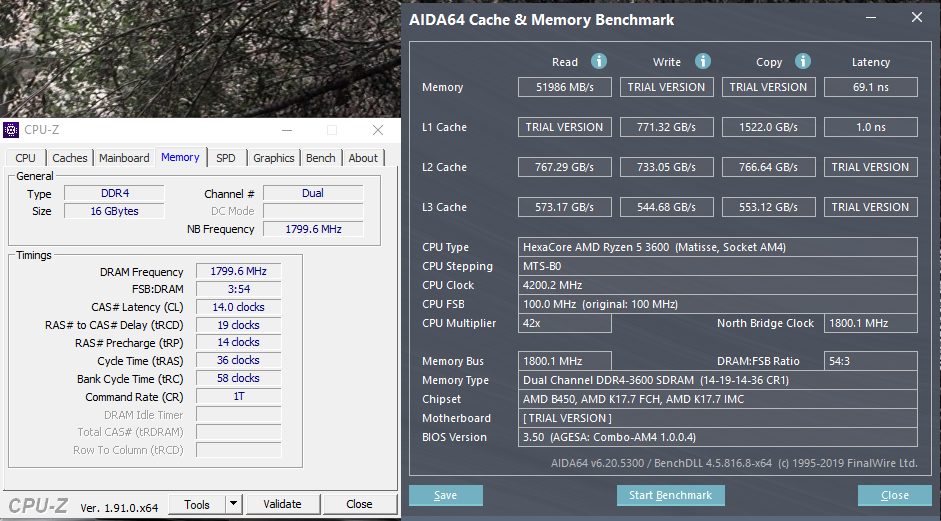Click the L2 Cache Write 733.05 GB/s field

click(x=667, y=167)
